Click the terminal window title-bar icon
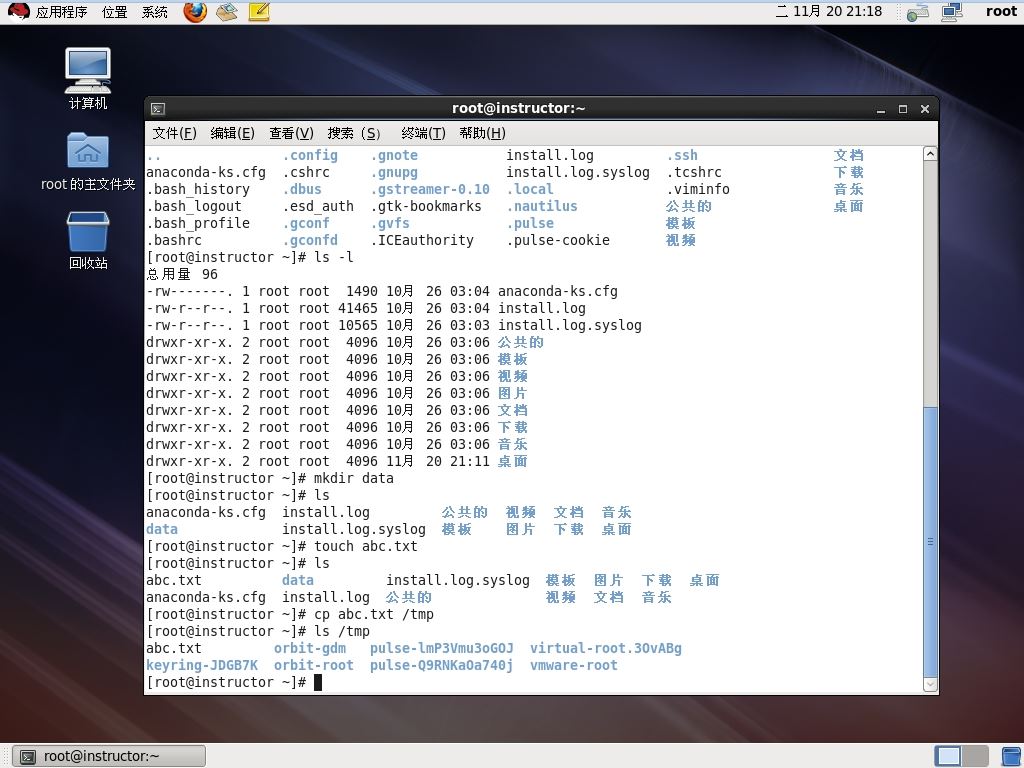Screen dimensions: 1024x768 (157, 109)
